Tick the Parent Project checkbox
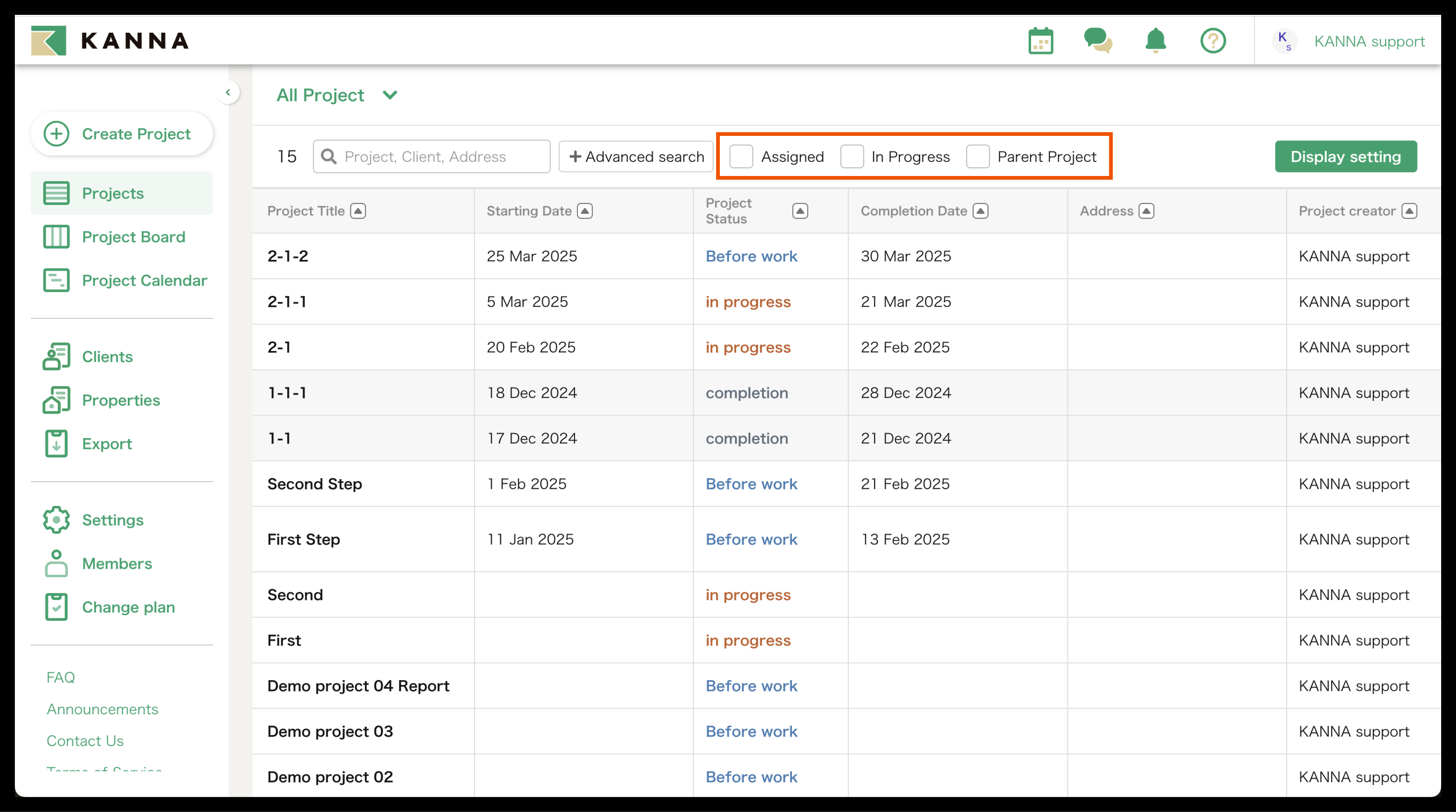This screenshot has width=1456, height=812. pyautogui.click(x=977, y=157)
